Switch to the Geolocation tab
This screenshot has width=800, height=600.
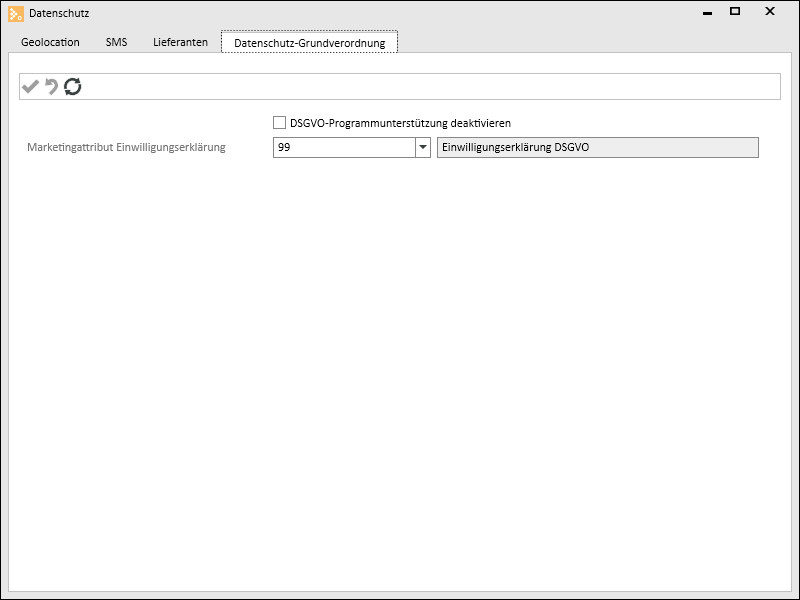pos(50,42)
